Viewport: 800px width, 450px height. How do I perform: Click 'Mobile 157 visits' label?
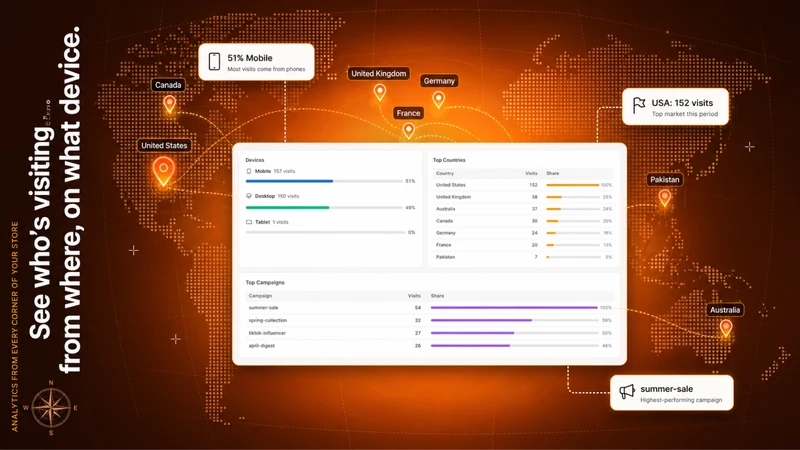click(x=275, y=171)
